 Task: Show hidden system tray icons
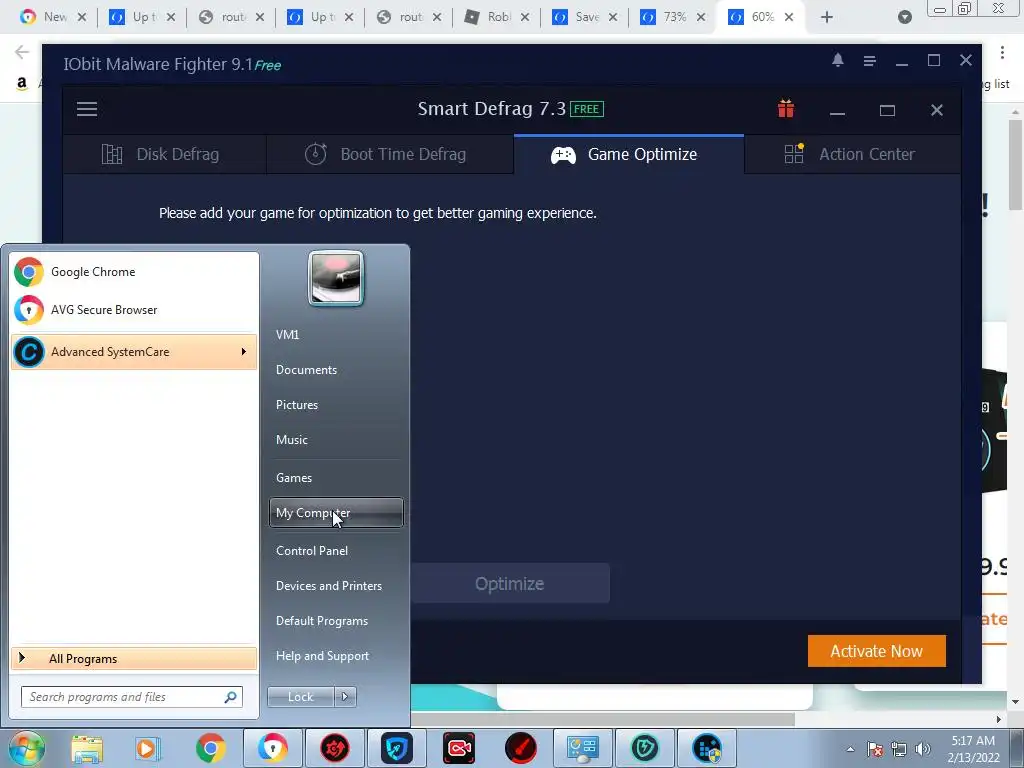pos(850,749)
